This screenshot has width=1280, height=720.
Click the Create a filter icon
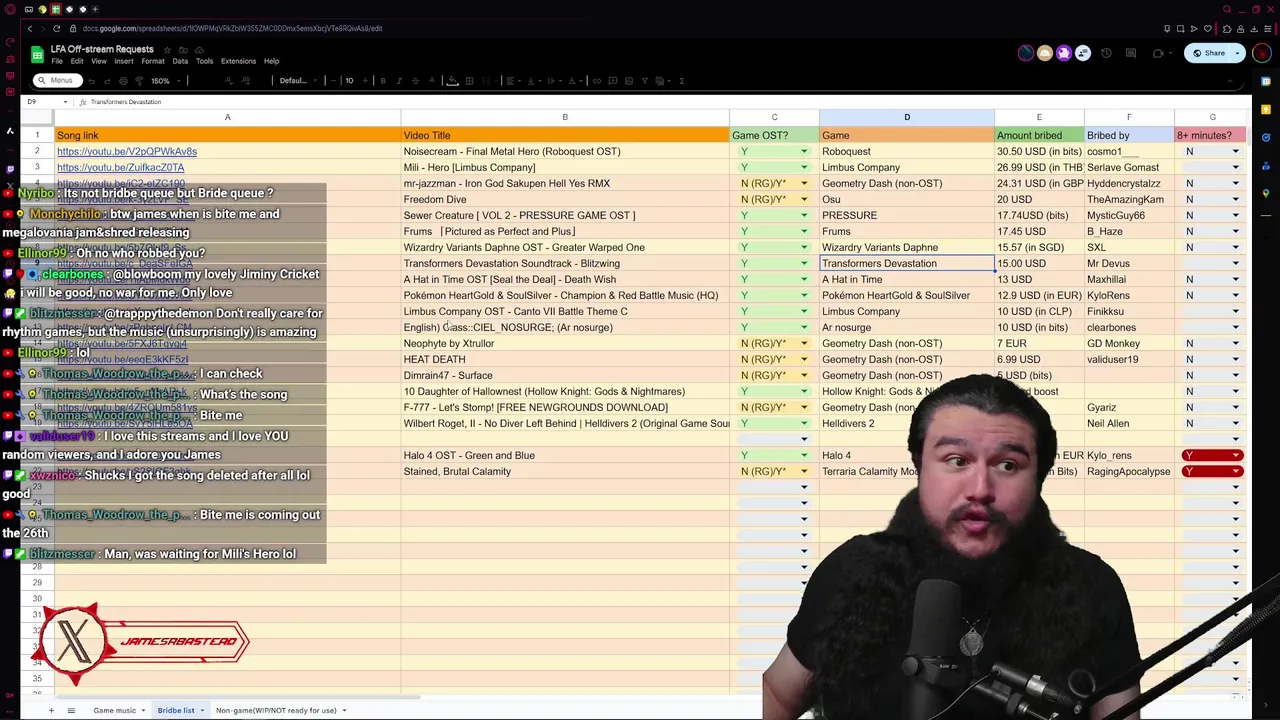(x=645, y=81)
